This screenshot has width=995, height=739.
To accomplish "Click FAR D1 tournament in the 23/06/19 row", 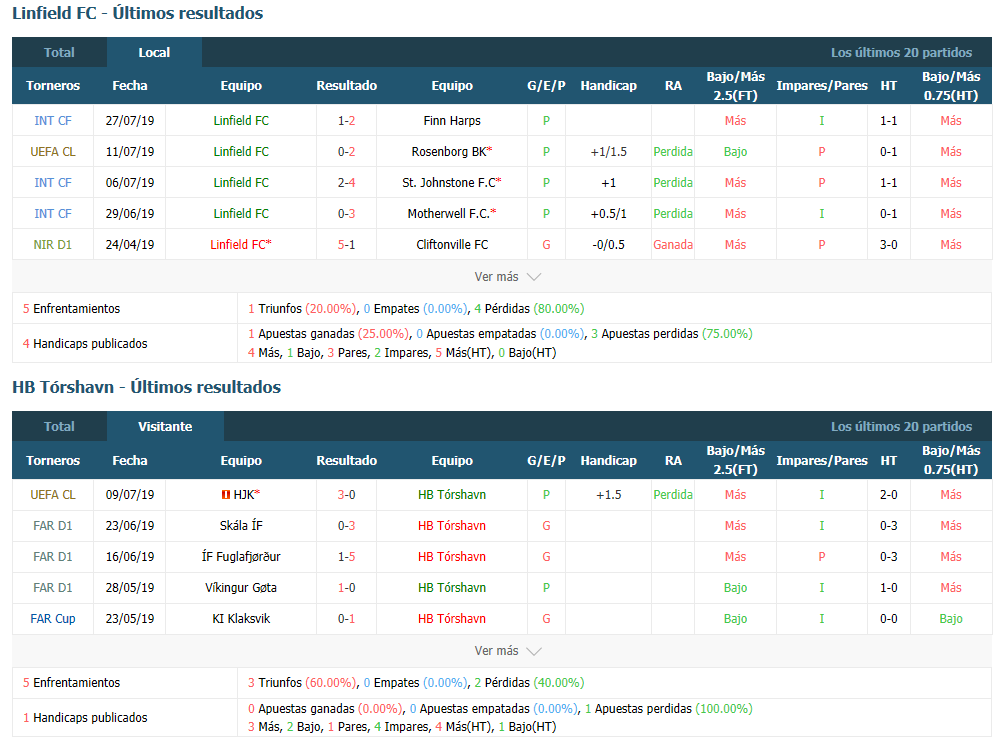I will point(53,526).
